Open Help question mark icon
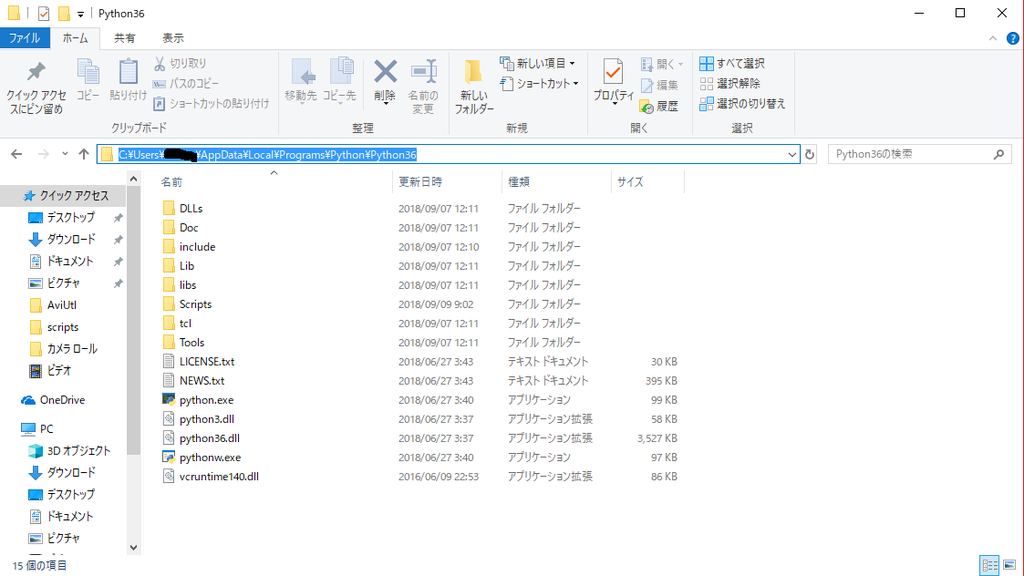1024x576 pixels. point(1013,39)
